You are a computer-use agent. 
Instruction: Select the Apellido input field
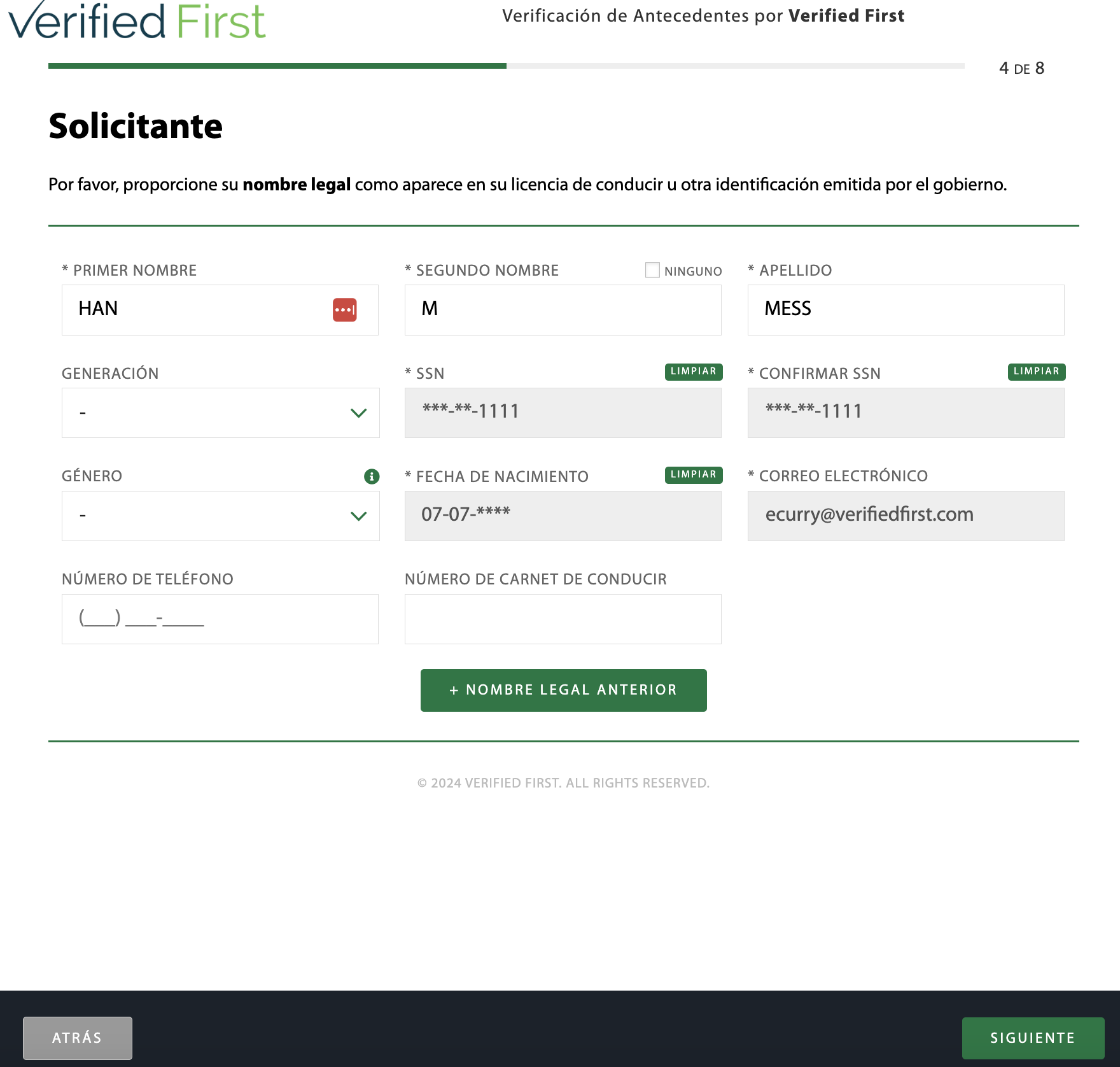[906, 310]
